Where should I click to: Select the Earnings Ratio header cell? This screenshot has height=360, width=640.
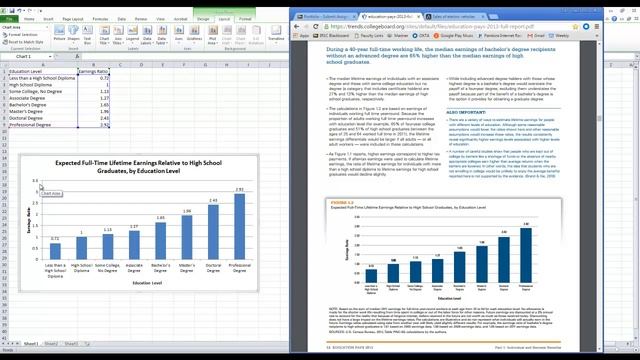pyautogui.click(x=93, y=71)
